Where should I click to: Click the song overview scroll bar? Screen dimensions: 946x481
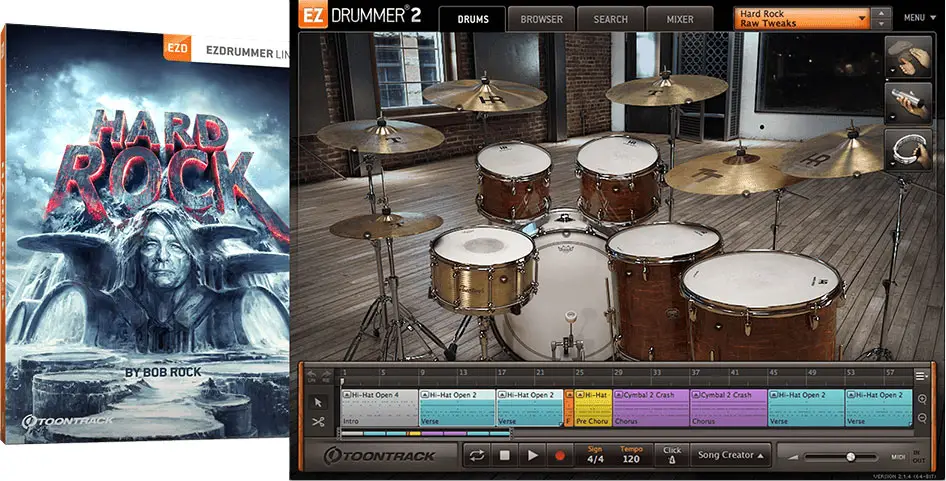425,433
